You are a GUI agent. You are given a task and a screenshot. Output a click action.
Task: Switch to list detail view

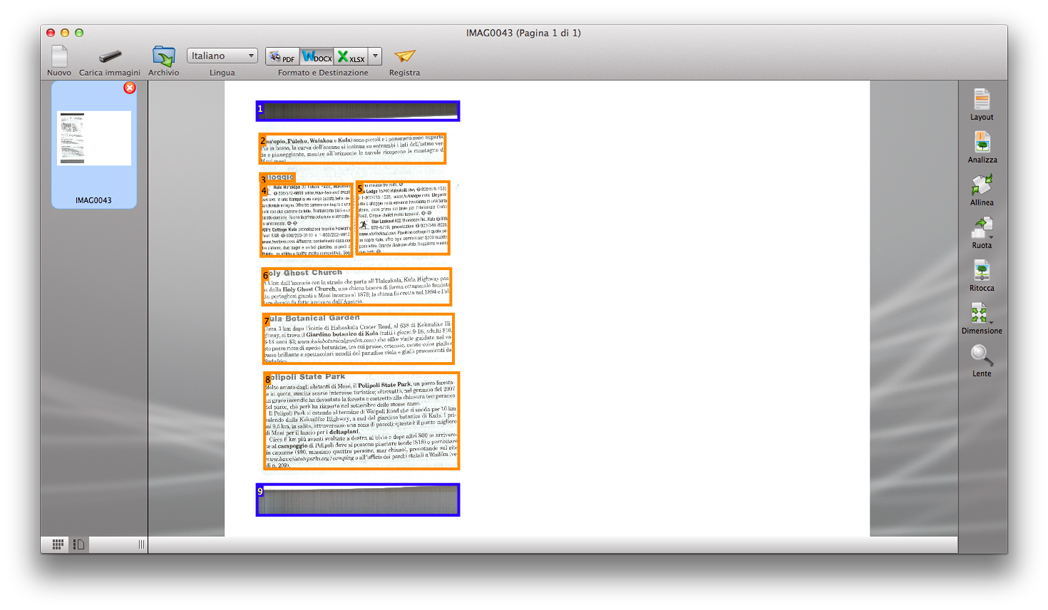tap(79, 545)
